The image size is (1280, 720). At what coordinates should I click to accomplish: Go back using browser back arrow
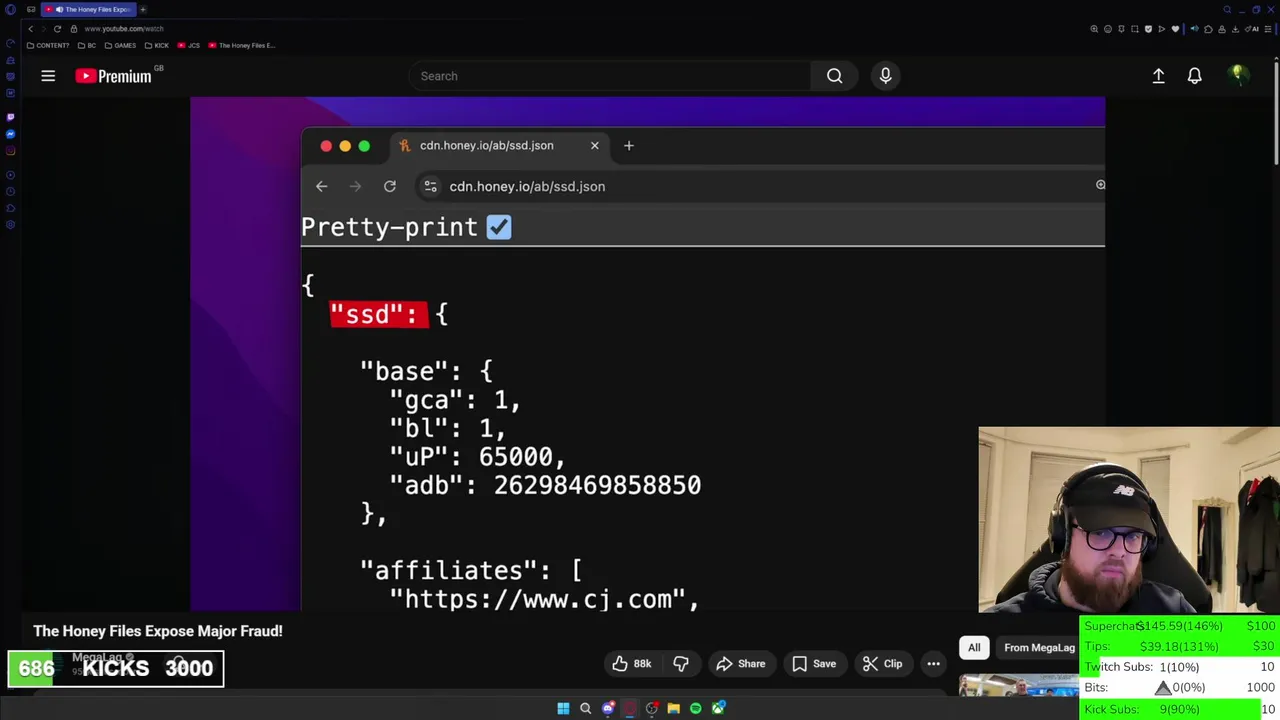click(x=30, y=29)
